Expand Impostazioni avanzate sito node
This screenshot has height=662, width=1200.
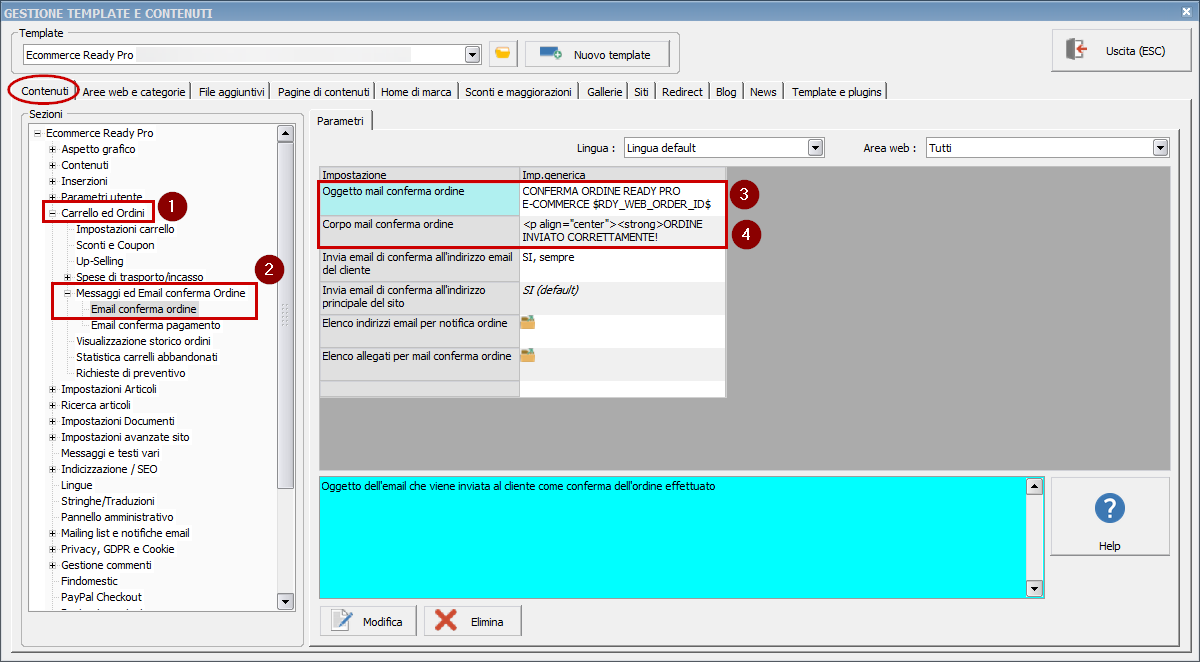point(52,437)
